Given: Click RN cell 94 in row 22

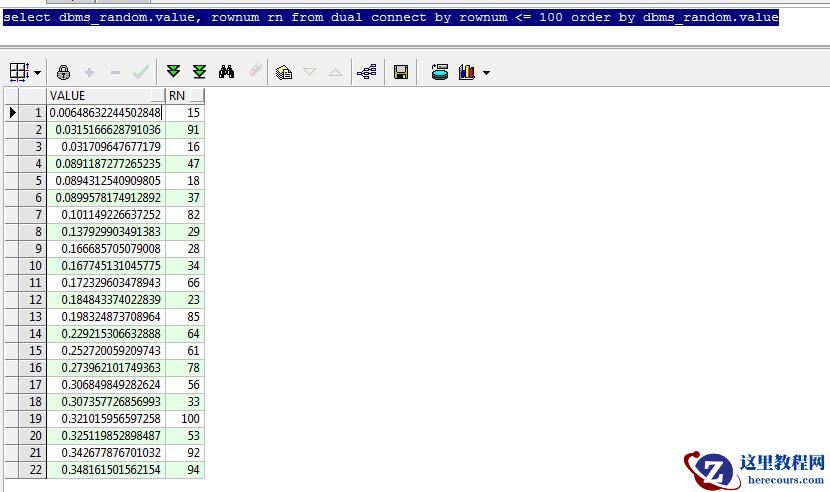Looking at the screenshot, I should pyautogui.click(x=185, y=470).
